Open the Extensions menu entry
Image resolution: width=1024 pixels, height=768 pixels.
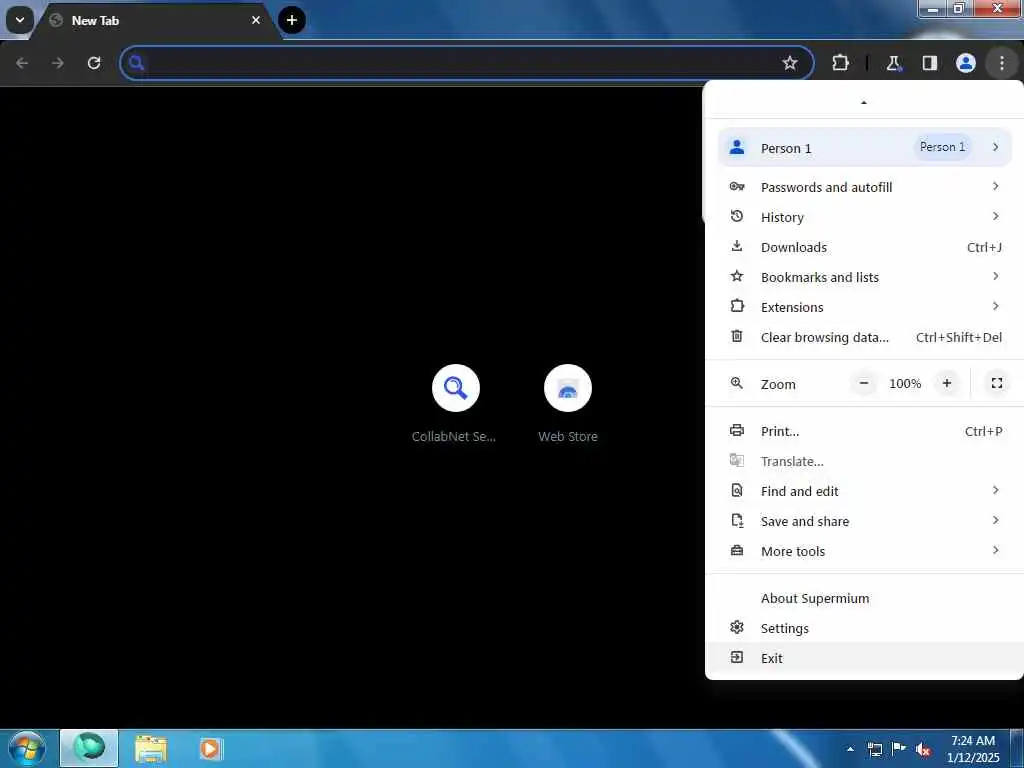(864, 307)
